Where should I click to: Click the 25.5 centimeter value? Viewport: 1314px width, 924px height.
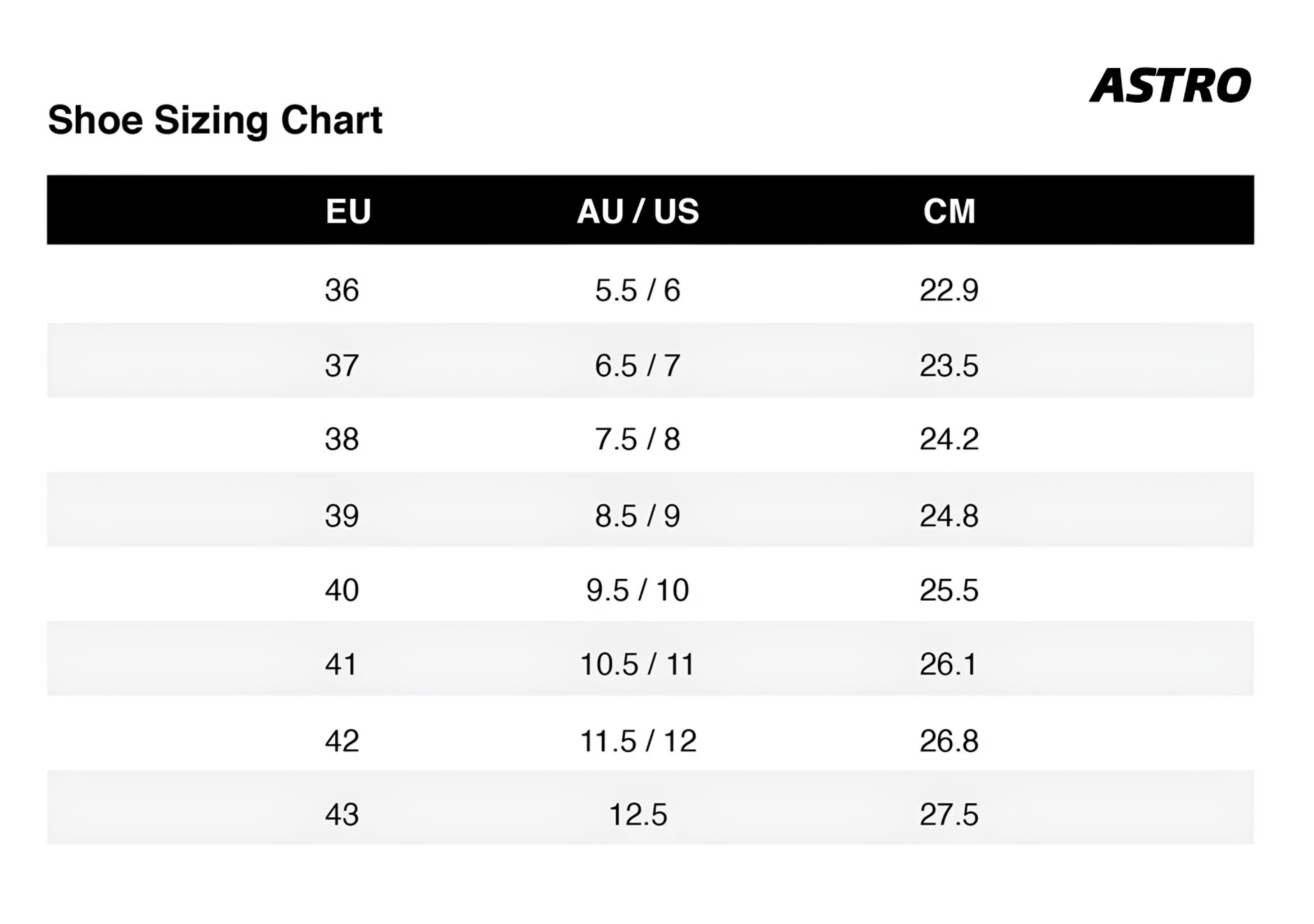click(x=949, y=590)
